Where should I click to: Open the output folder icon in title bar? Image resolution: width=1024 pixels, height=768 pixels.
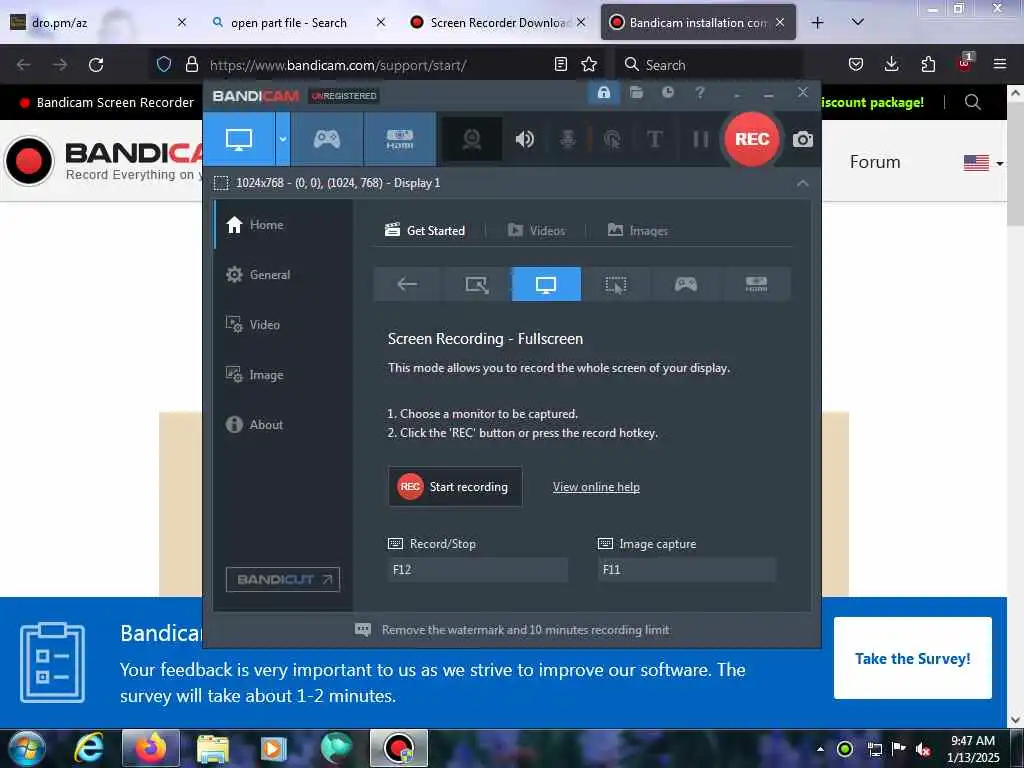(636, 93)
